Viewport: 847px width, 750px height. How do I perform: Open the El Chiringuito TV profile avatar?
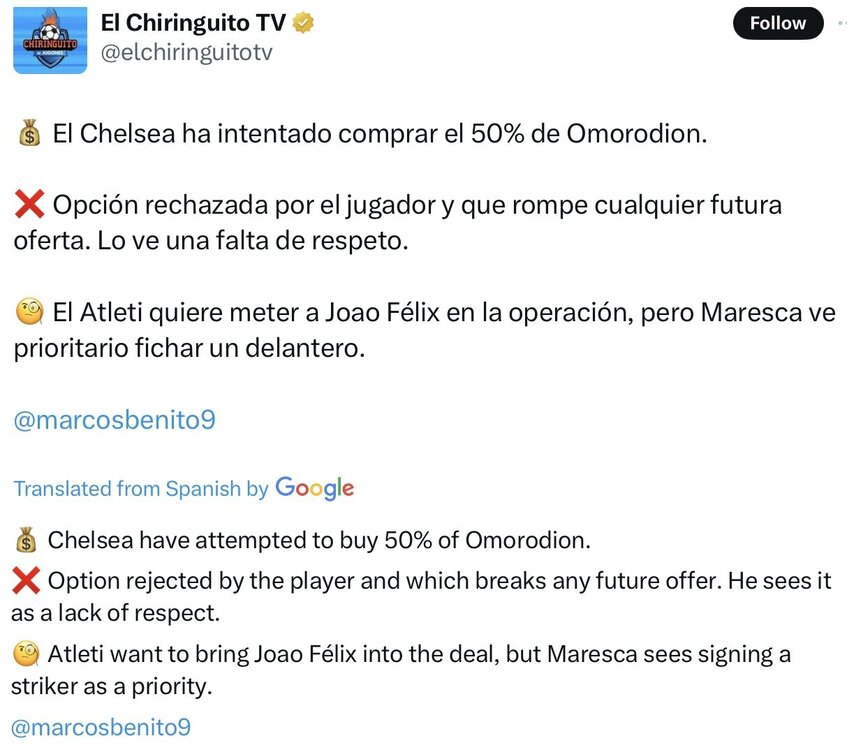click(x=50, y=41)
